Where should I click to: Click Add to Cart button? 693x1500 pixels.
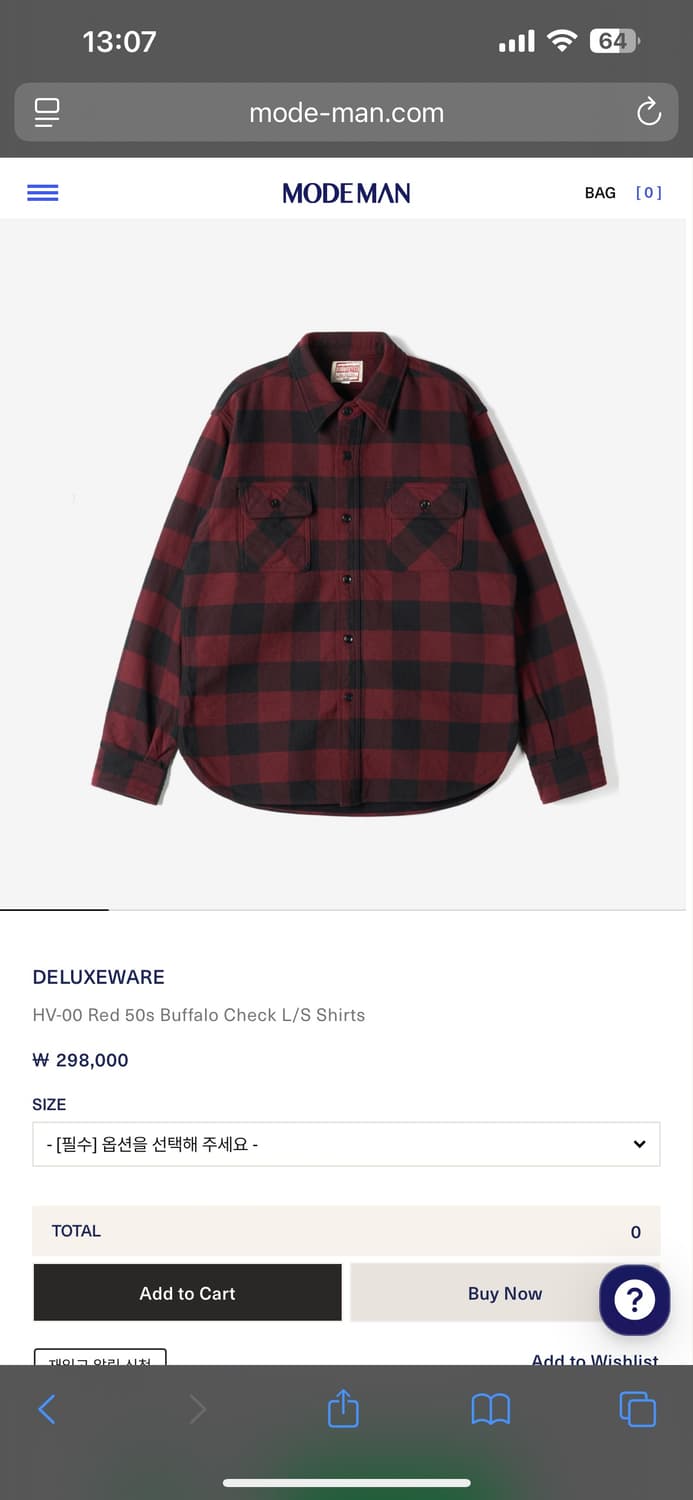coord(187,1293)
